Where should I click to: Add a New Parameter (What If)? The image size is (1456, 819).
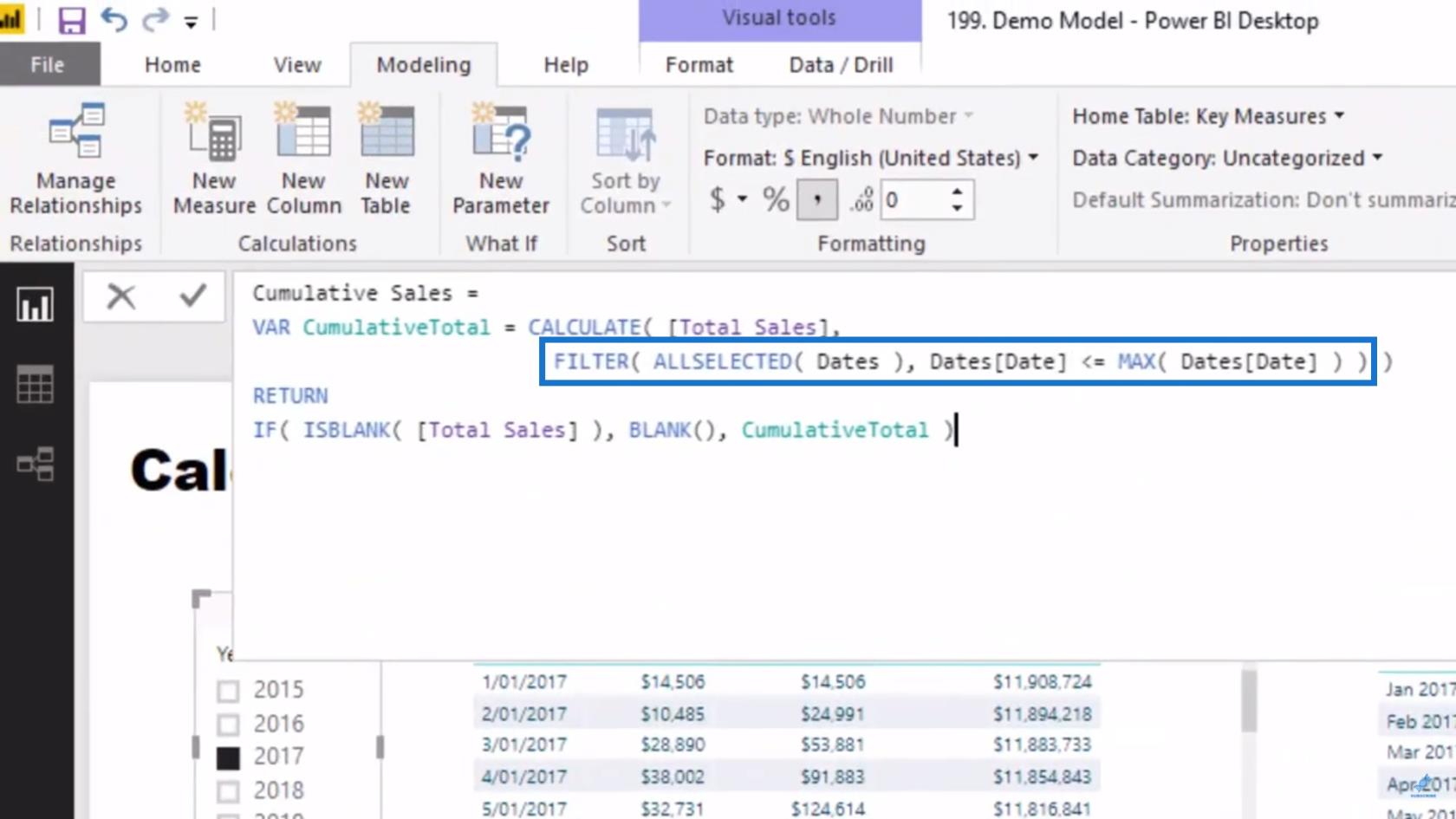click(501, 159)
